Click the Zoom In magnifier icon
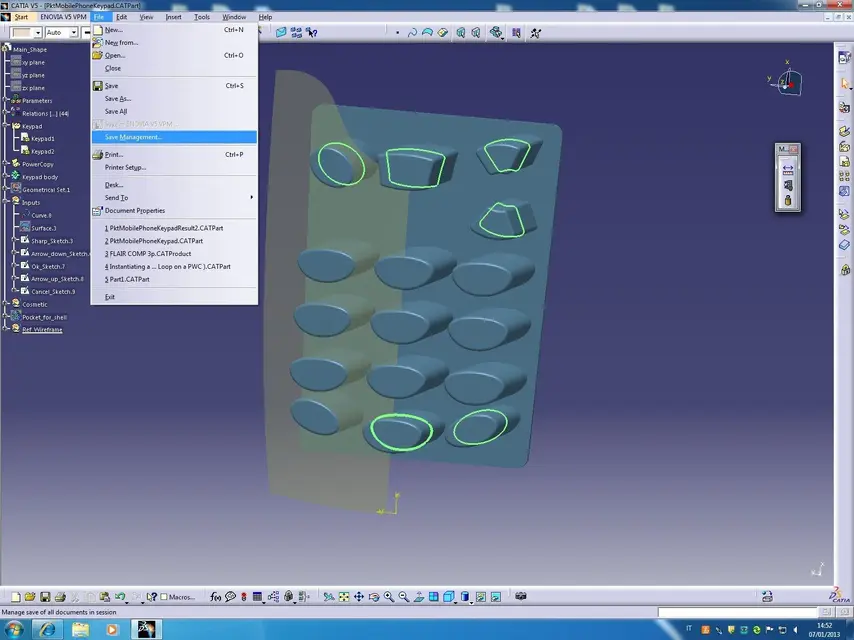This screenshot has height=640, width=854. point(389,597)
